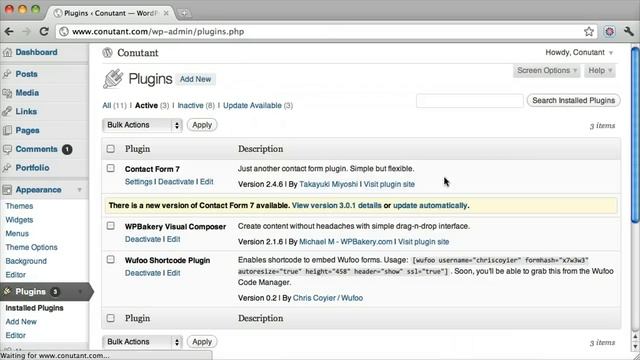Click the browser forward arrow
640x360 pixels.
(27, 31)
